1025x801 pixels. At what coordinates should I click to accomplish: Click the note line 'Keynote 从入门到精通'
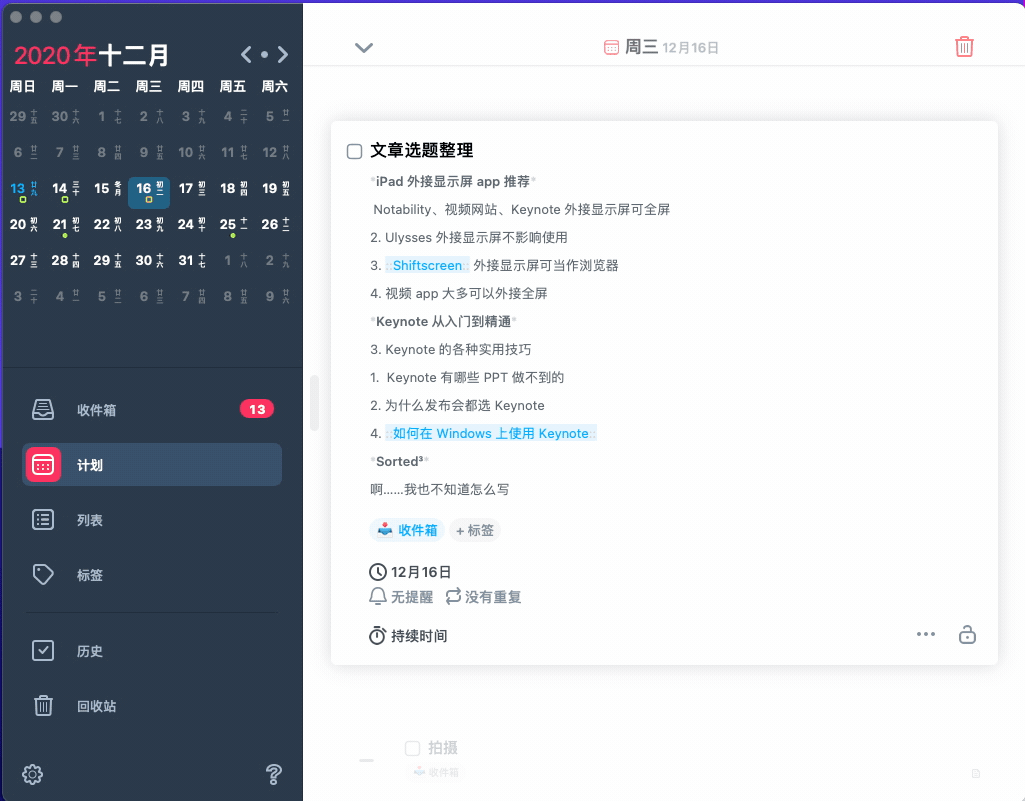[443, 322]
